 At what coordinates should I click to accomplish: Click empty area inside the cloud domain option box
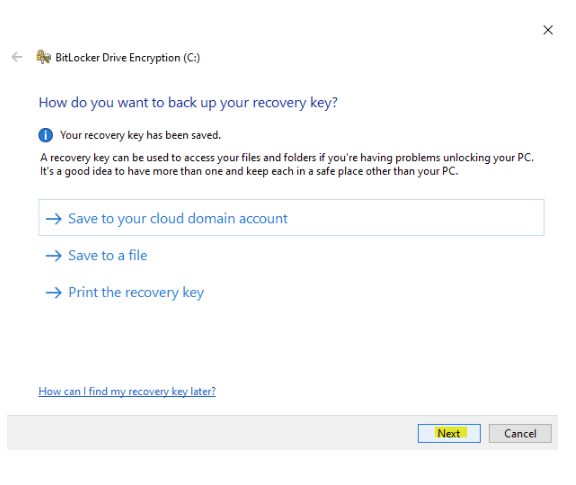tap(415, 218)
